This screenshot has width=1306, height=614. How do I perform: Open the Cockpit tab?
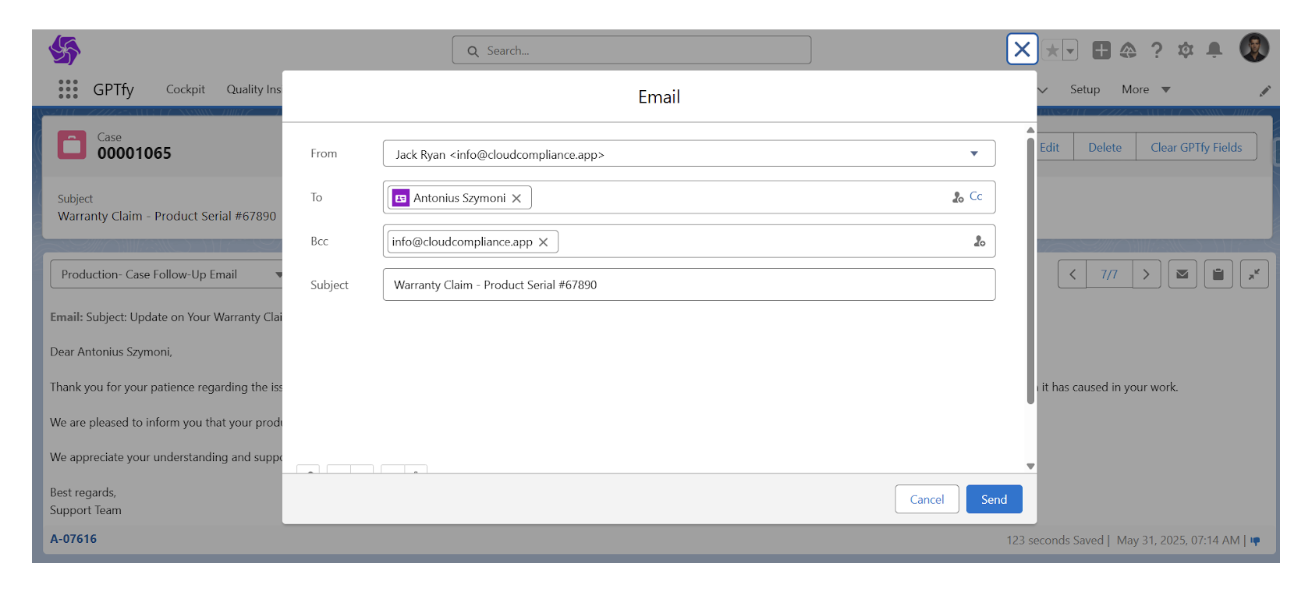coord(185,89)
